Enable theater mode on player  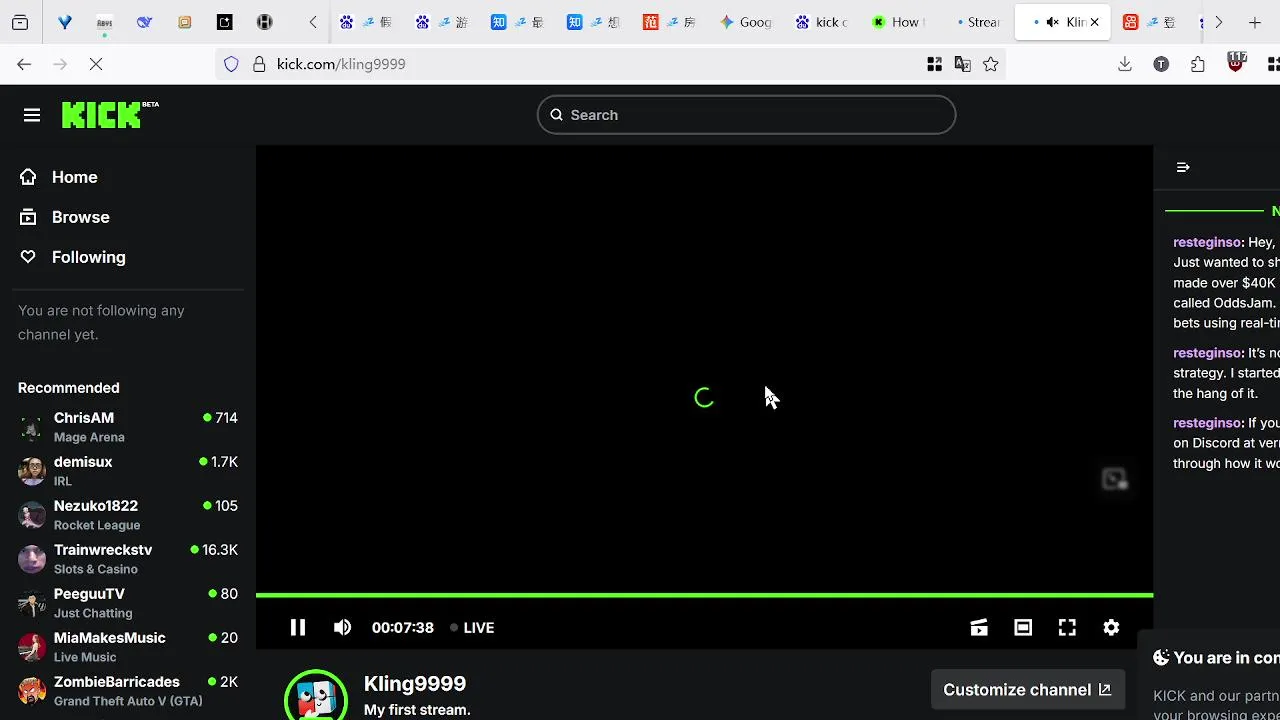point(1023,627)
